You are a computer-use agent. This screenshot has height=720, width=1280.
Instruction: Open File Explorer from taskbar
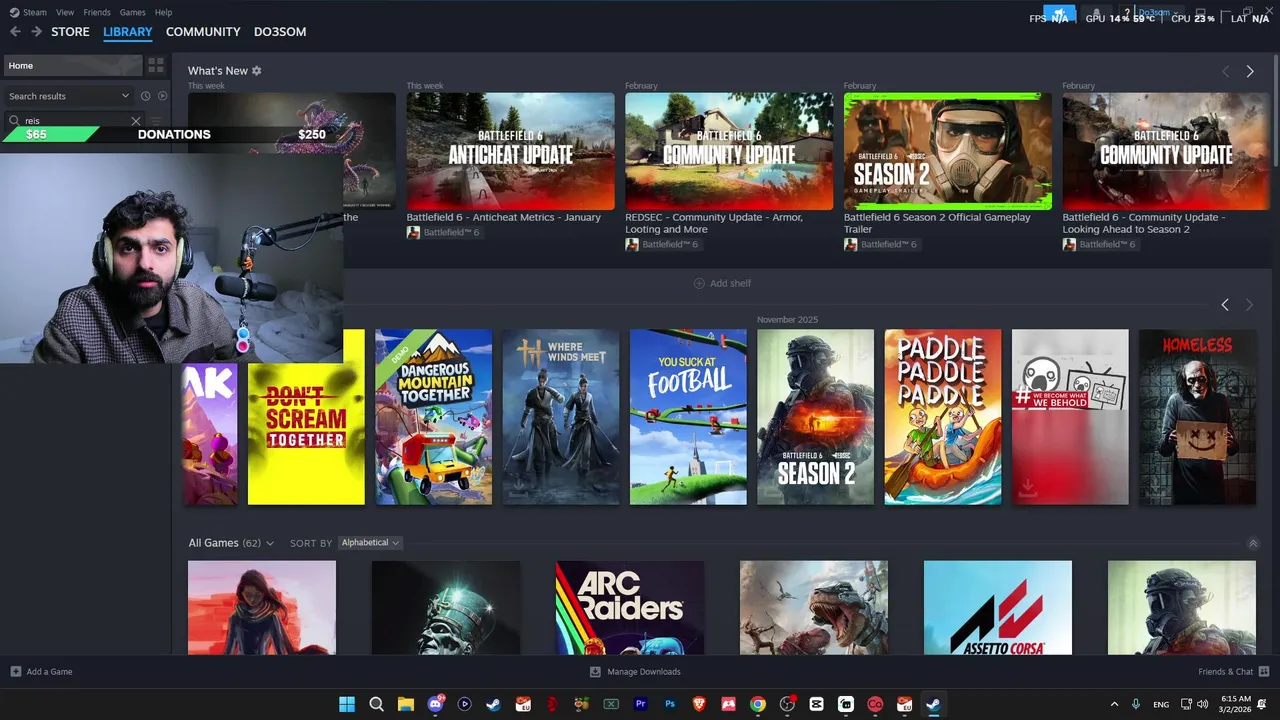(x=405, y=704)
